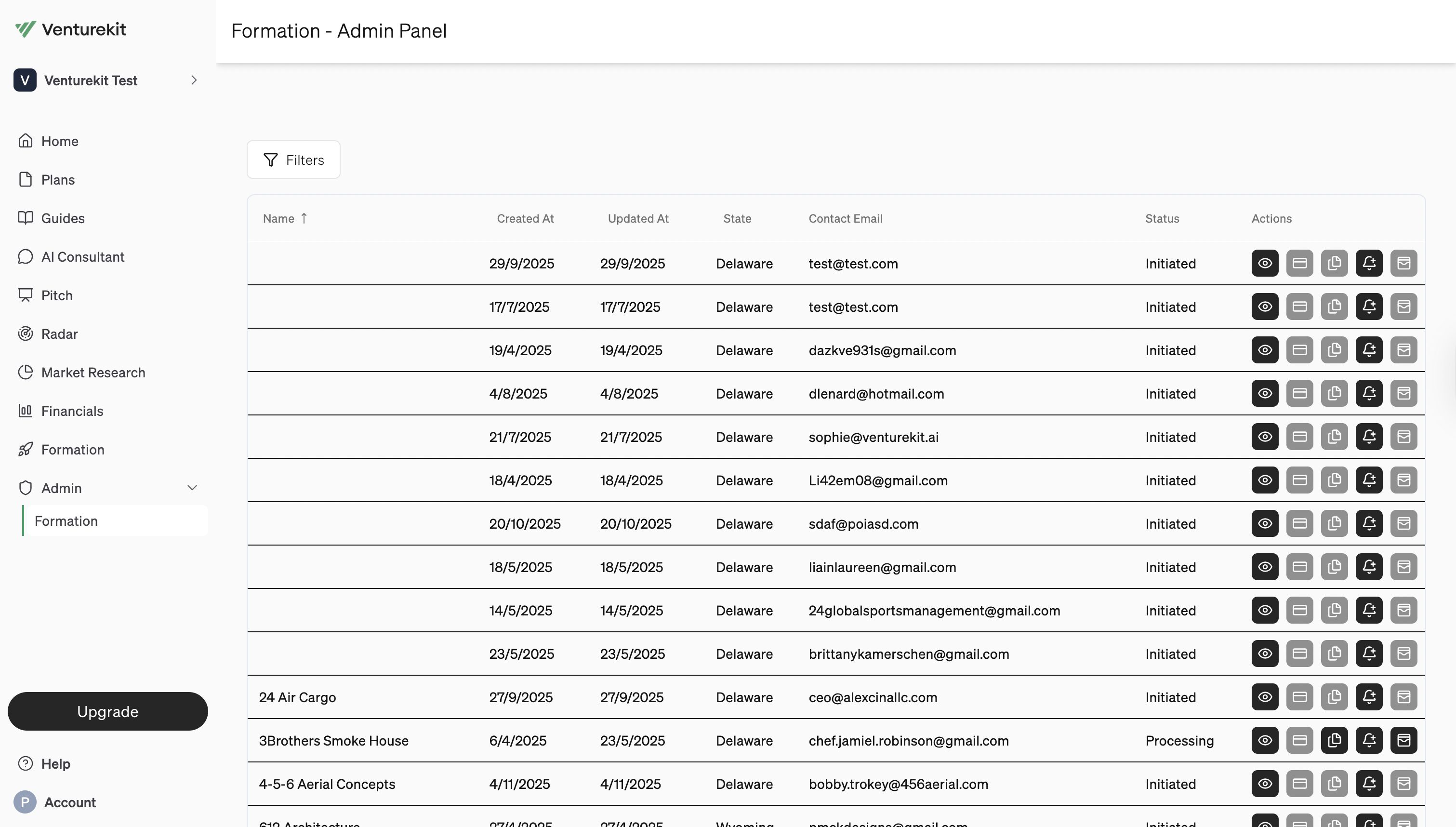1456x827 pixels.
Task: Click the mail icon for 4-5-6 Aerial Concepts
Action: point(1404,784)
